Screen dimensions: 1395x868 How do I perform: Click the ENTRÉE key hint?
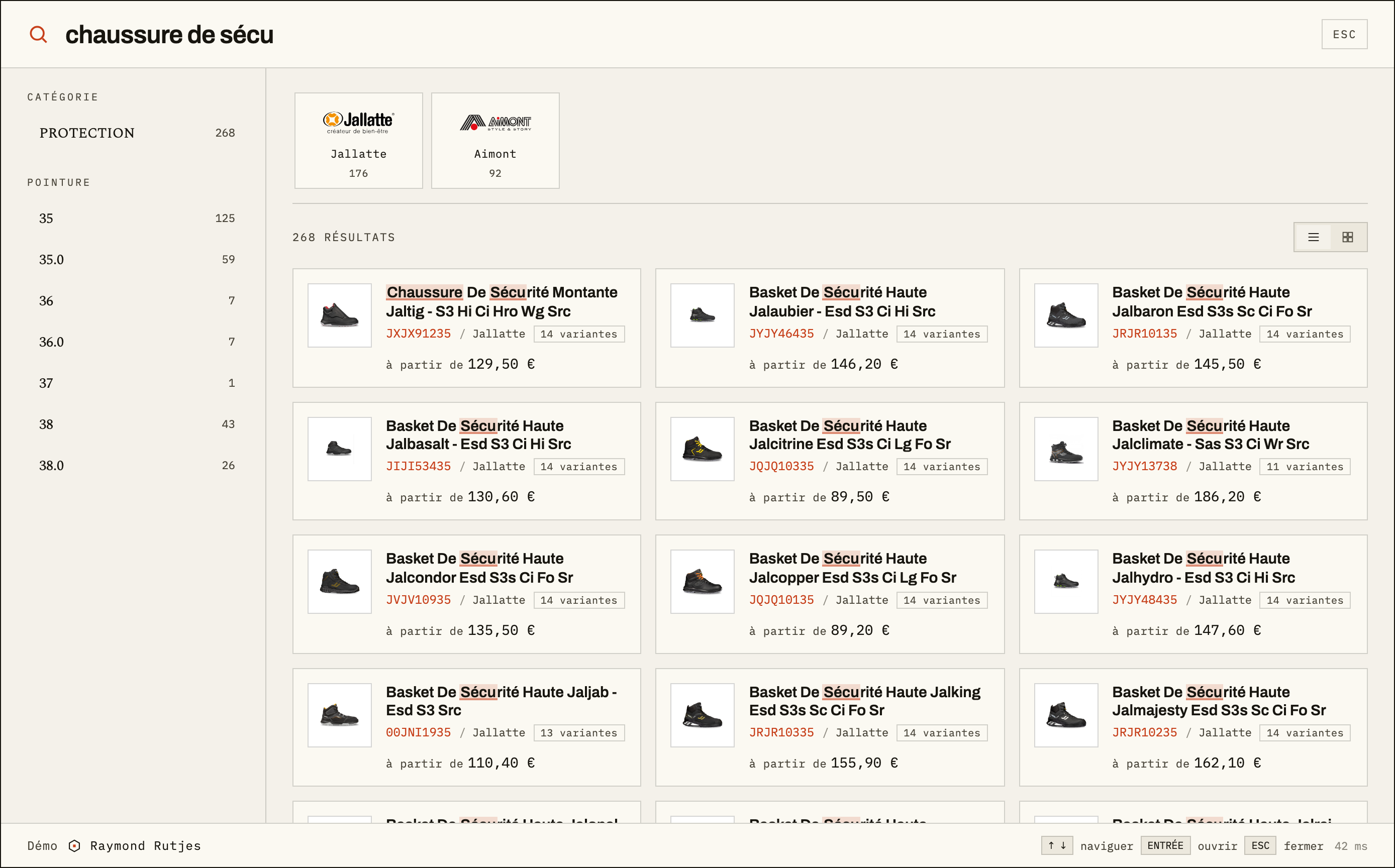pyautogui.click(x=1165, y=845)
